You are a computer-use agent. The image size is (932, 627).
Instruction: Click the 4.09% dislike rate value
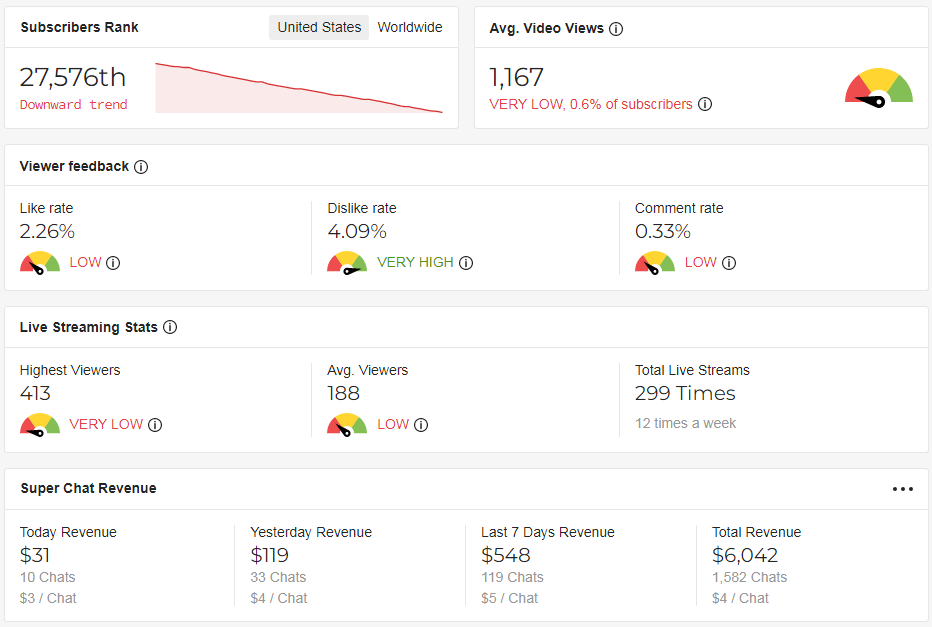(x=357, y=231)
